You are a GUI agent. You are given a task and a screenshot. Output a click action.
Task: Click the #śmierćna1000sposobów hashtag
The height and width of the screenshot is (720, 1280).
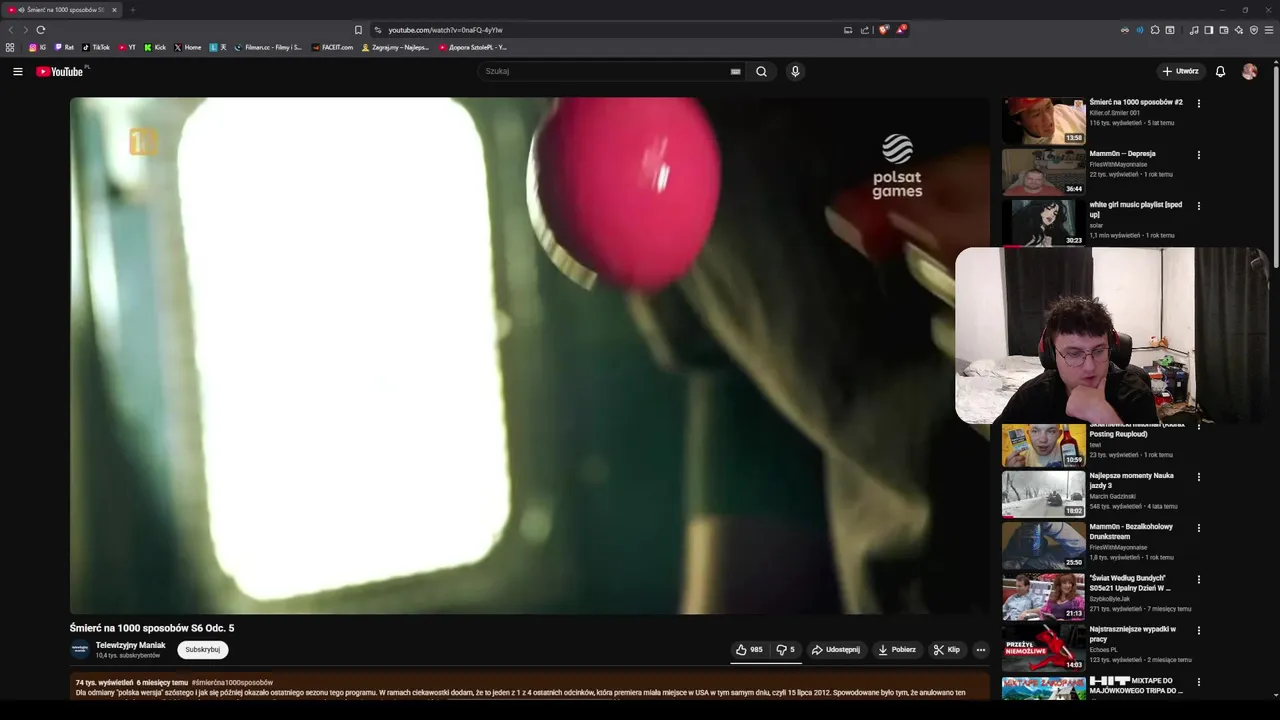click(x=232, y=682)
